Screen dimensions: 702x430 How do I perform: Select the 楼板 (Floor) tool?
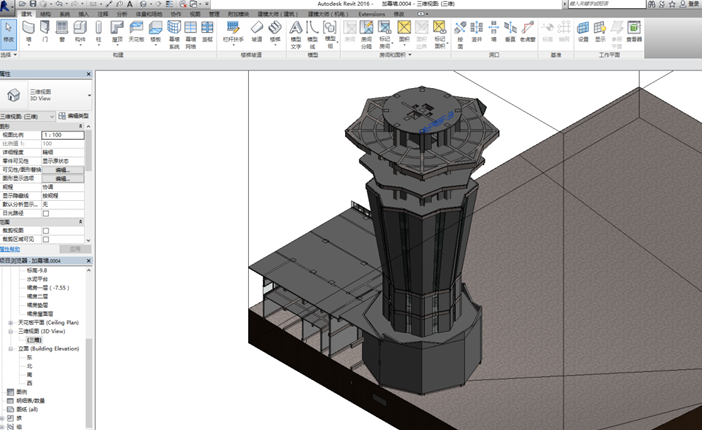(156, 31)
